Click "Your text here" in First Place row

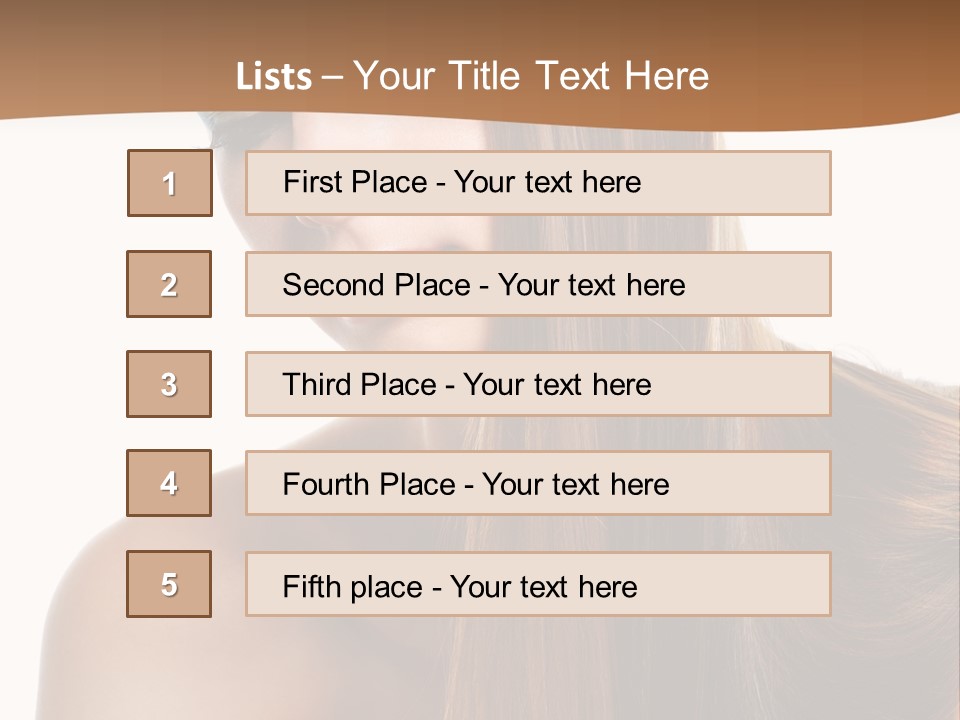(x=547, y=182)
